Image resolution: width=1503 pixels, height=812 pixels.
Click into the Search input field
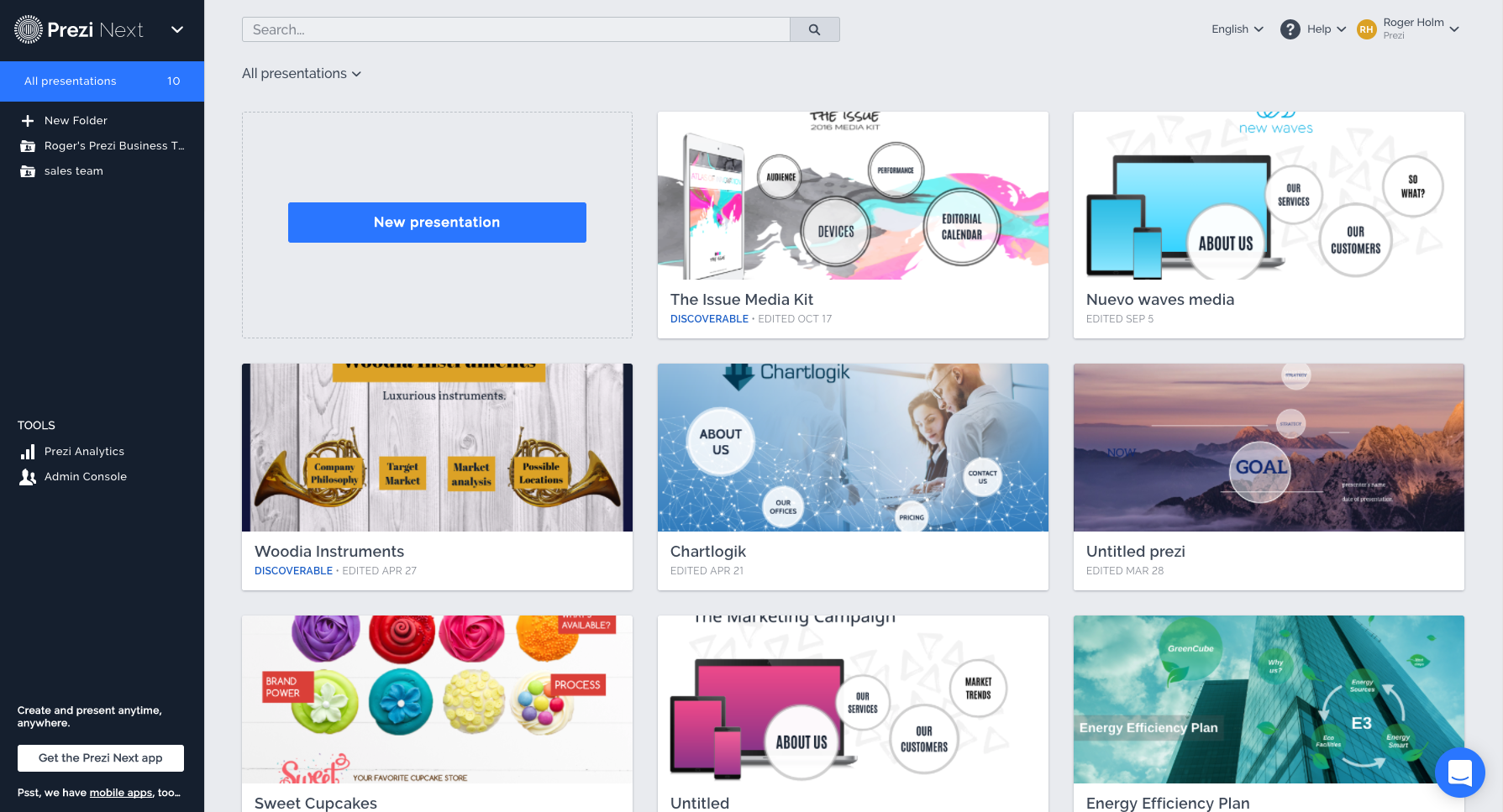[516, 29]
